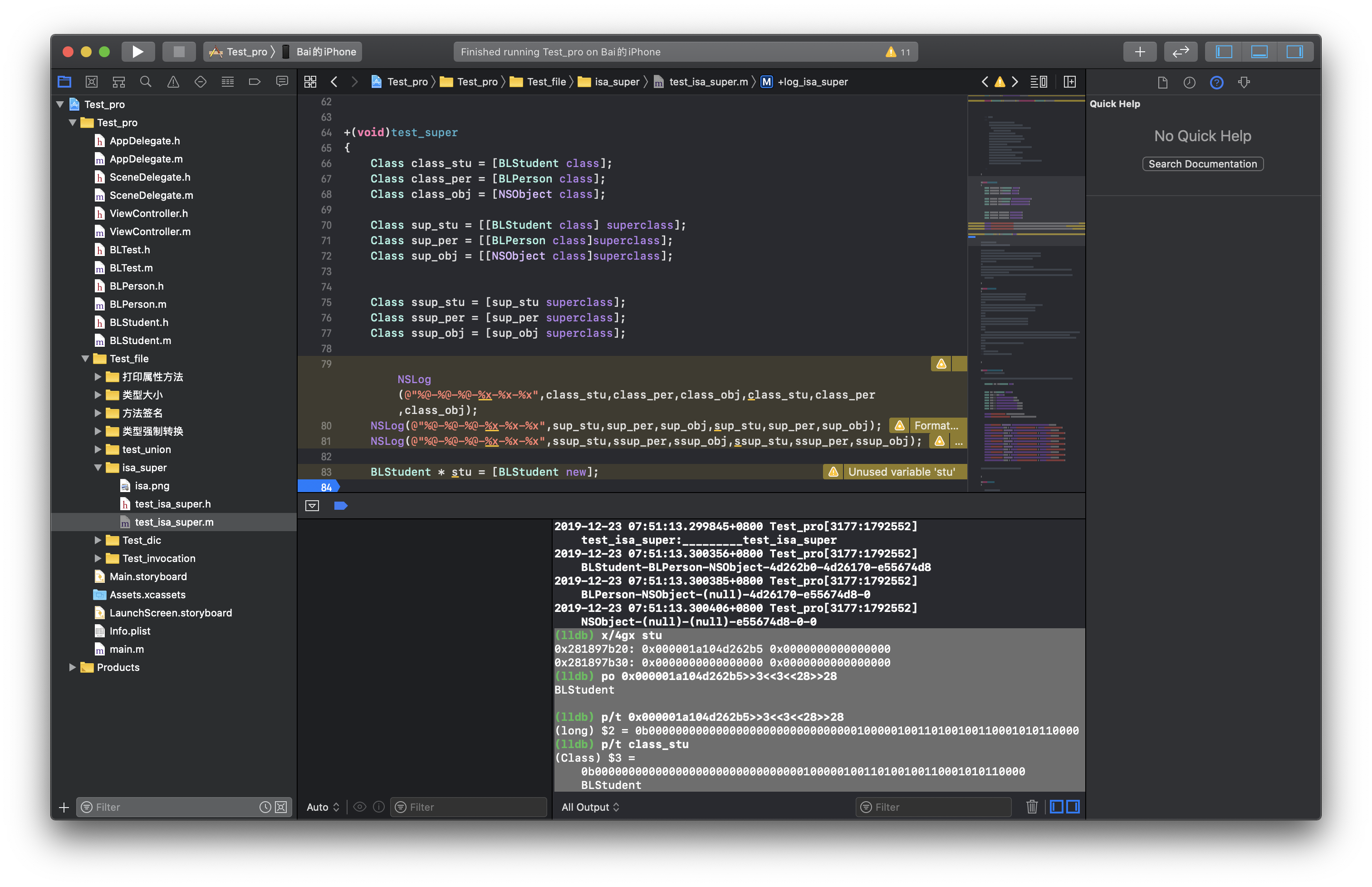Open the code review arrows button
This screenshot has width=1372, height=887.
(1181, 52)
